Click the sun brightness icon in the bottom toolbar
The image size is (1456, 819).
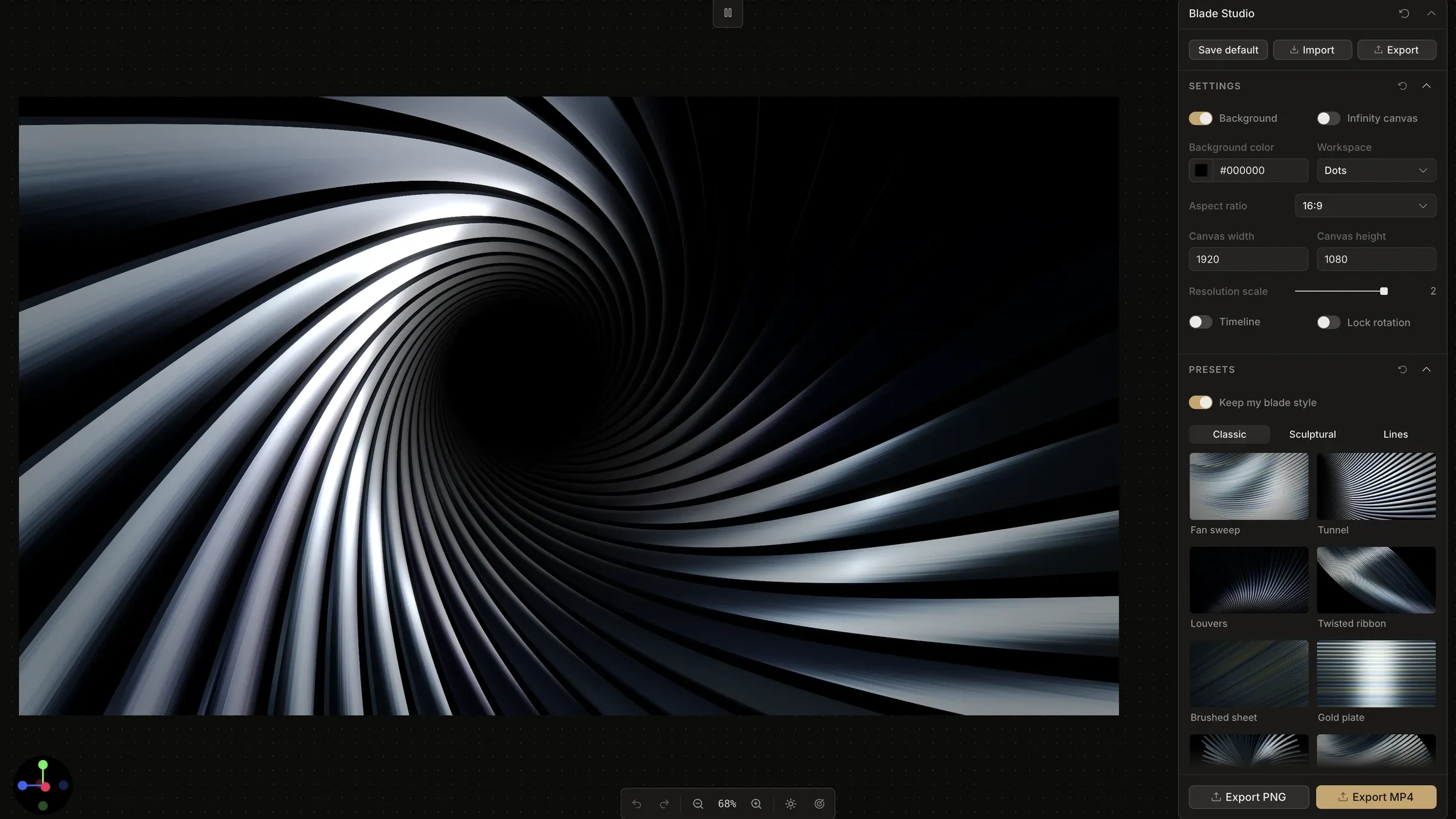tap(790, 804)
